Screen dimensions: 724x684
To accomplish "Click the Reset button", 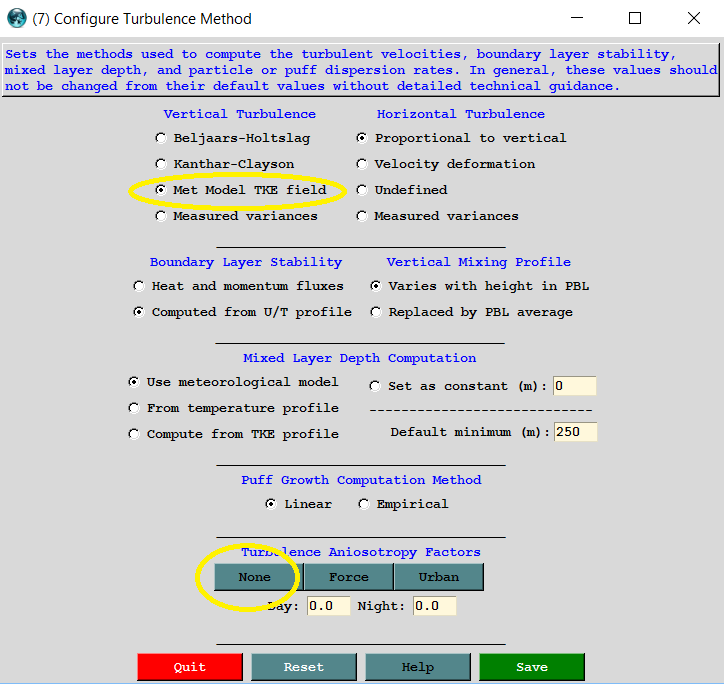I will (304, 667).
